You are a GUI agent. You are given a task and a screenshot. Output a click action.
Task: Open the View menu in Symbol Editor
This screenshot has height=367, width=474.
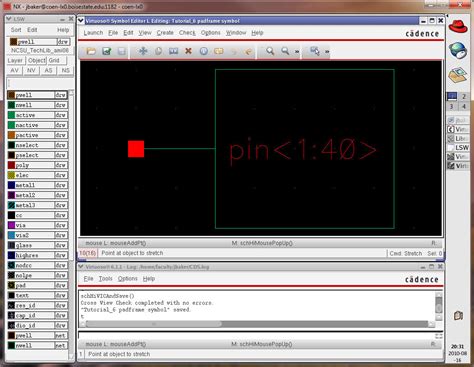point(145,33)
